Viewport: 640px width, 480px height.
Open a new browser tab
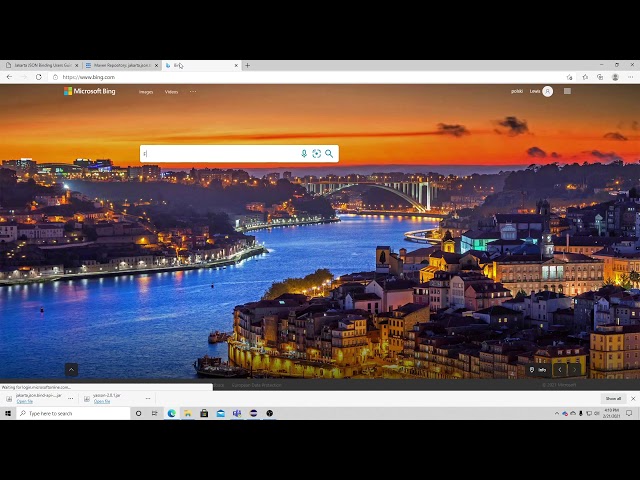click(x=247, y=65)
